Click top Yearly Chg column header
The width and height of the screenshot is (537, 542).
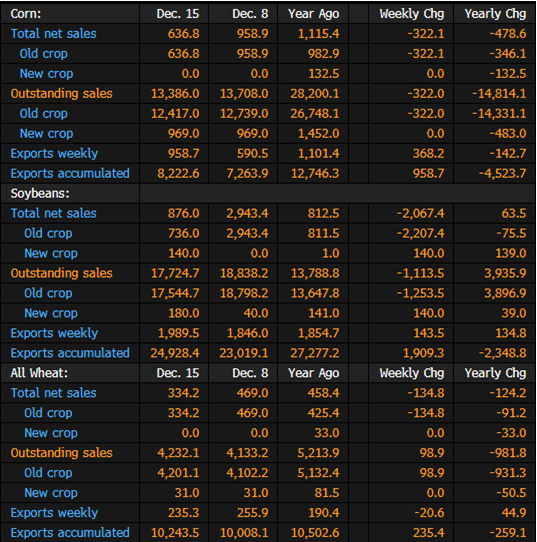(495, 14)
